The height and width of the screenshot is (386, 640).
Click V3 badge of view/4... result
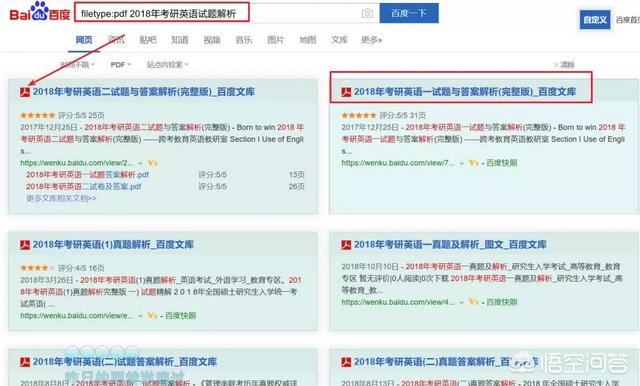coord(473,302)
